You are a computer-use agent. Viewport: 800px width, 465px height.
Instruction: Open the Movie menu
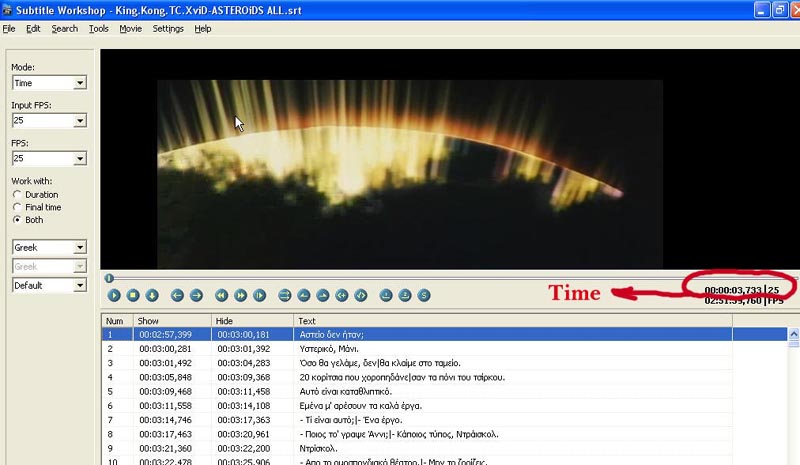130,29
